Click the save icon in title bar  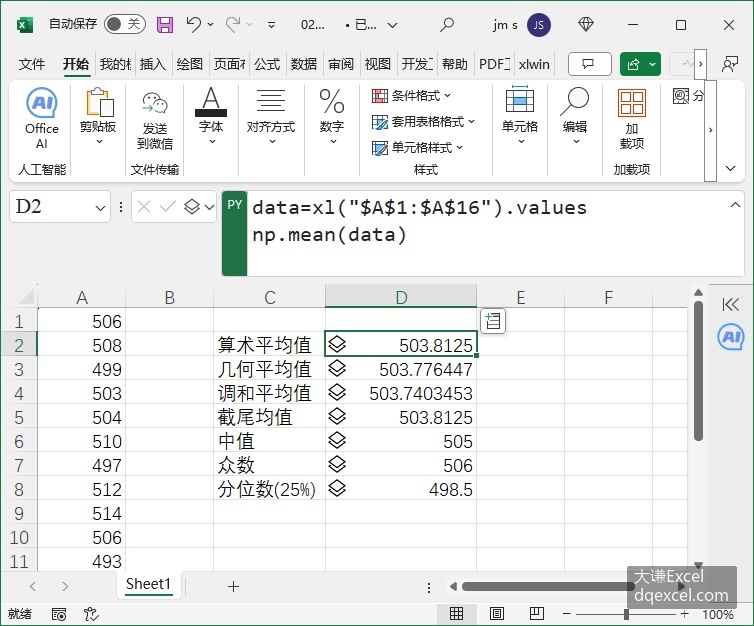[x=165, y=25]
